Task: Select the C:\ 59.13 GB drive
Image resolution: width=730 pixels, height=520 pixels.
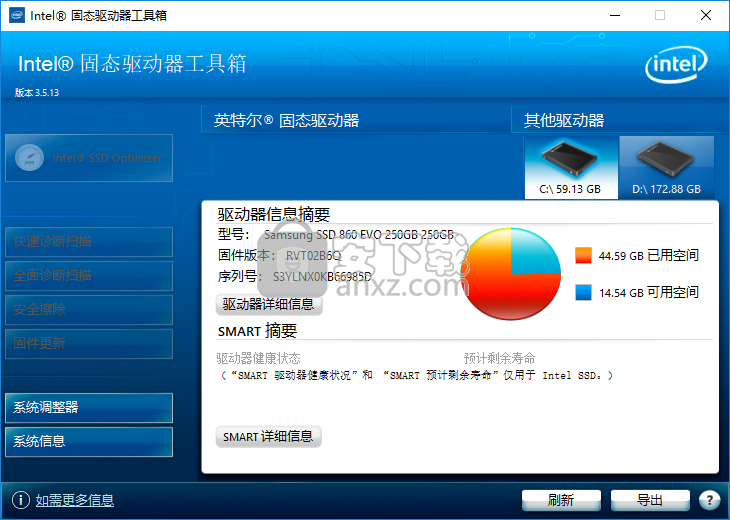Action: point(571,168)
